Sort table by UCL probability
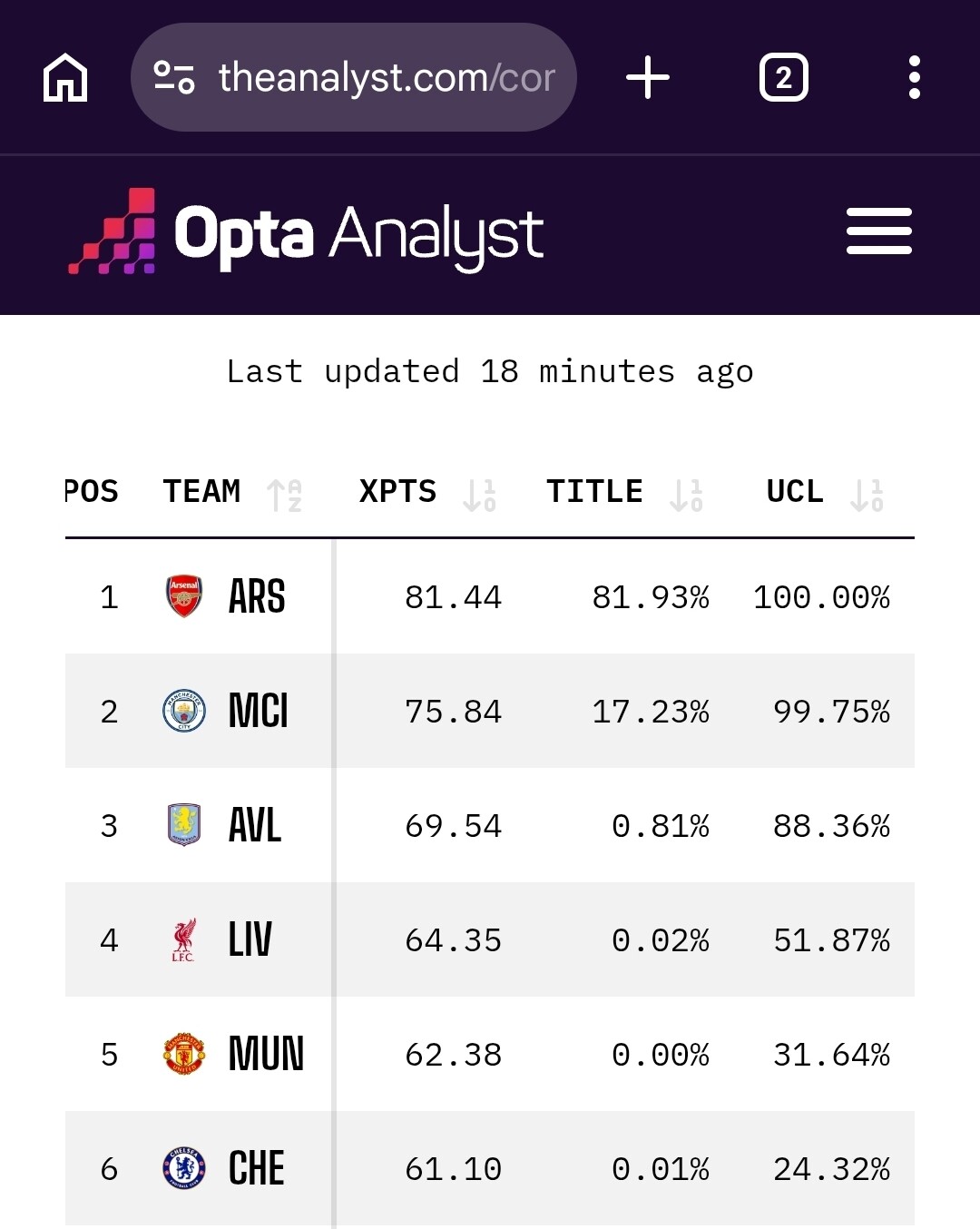 click(x=867, y=496)
